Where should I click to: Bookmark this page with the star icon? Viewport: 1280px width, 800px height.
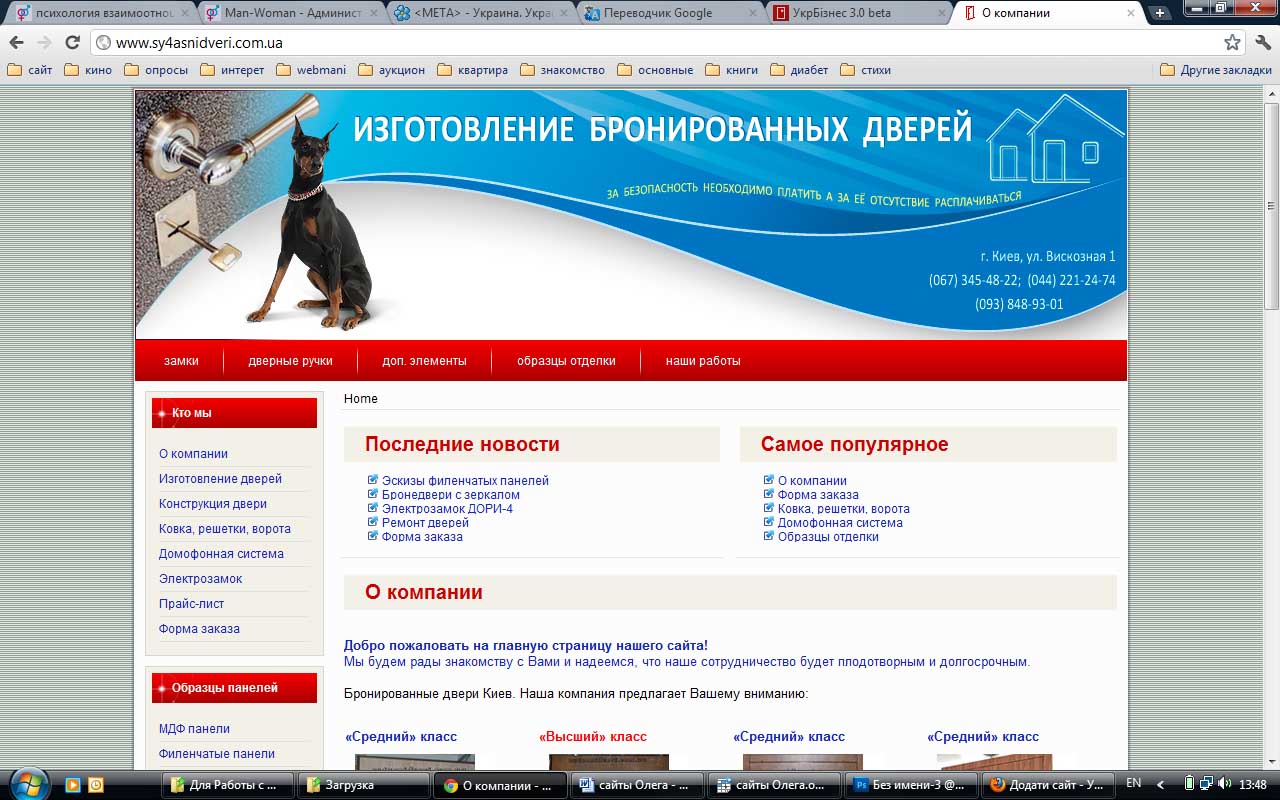click(1232, 44)
